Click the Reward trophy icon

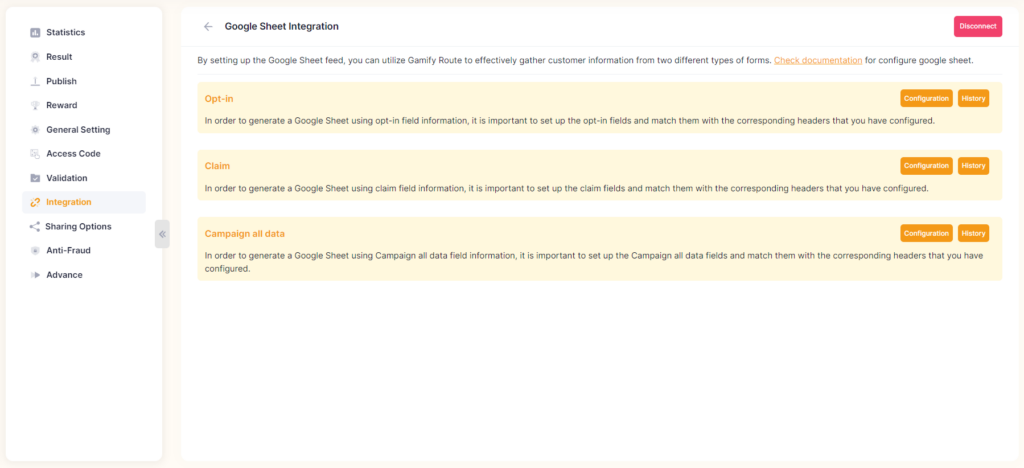[x=35, y=105]
